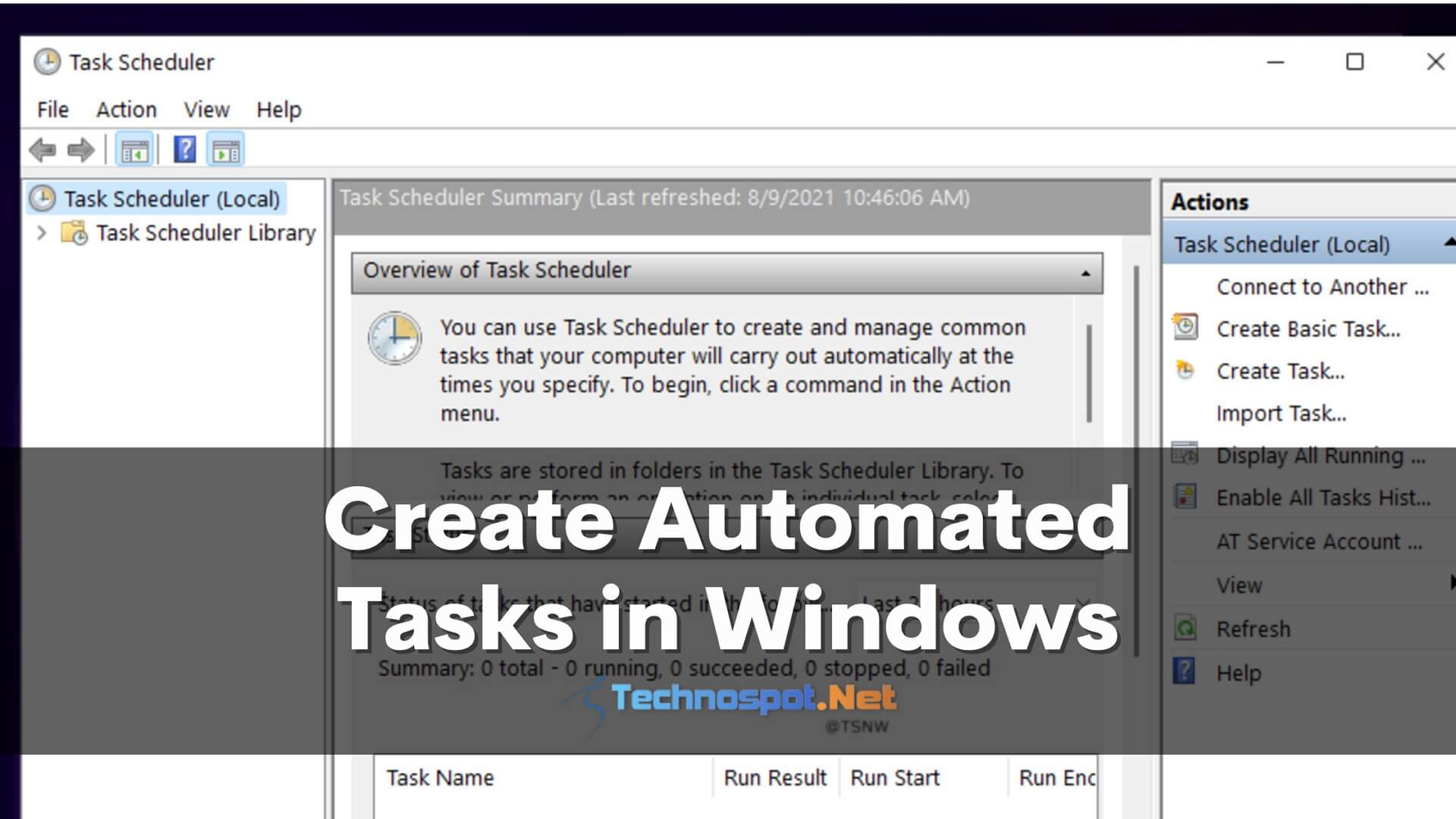Open the Action menu

127,110
